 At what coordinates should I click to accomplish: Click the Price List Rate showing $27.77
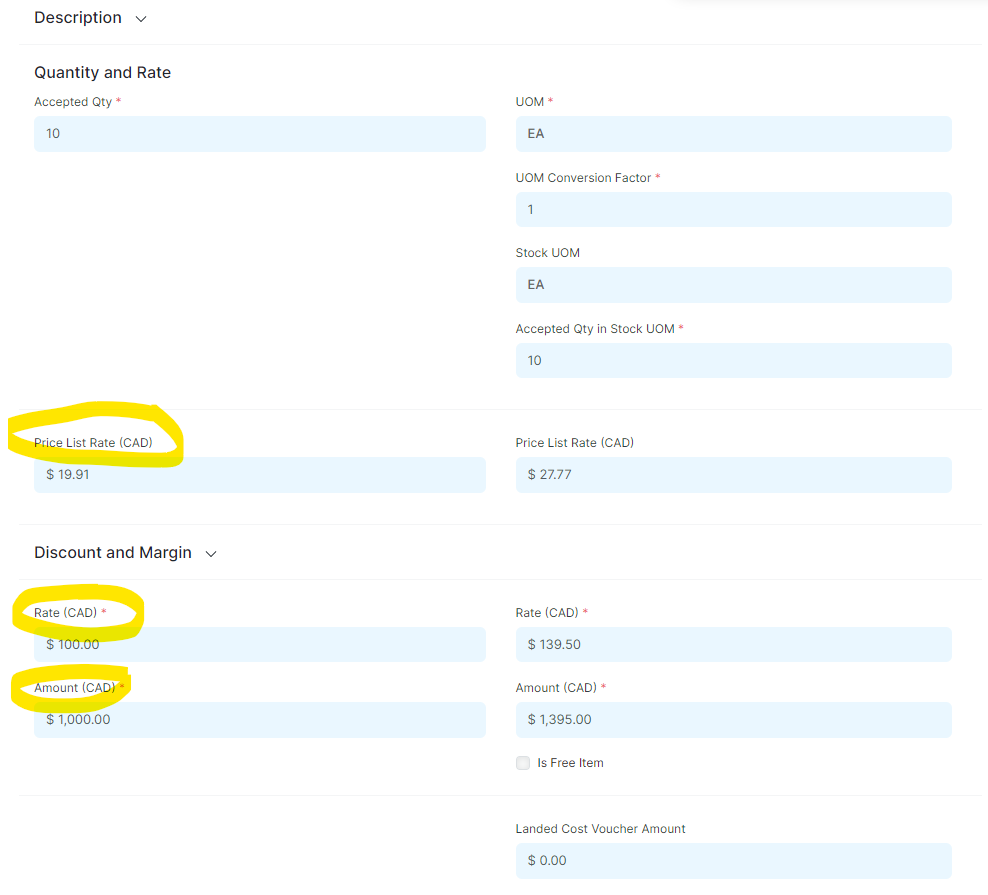tap(733, 474)
